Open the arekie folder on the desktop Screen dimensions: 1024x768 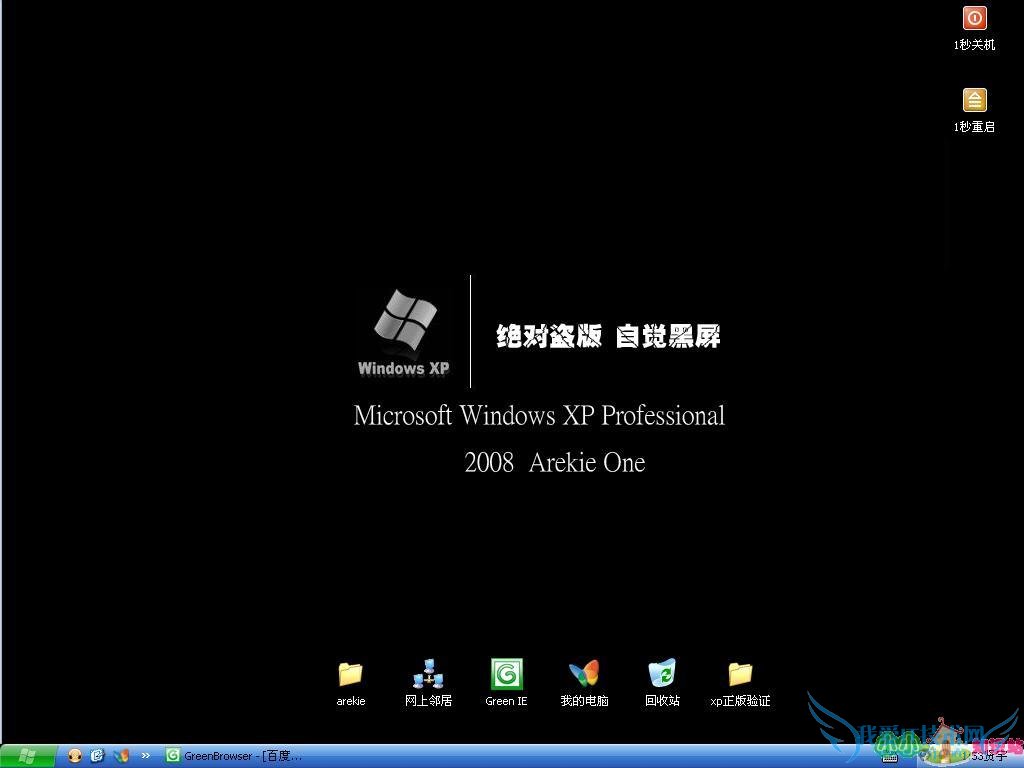[350, 674]
